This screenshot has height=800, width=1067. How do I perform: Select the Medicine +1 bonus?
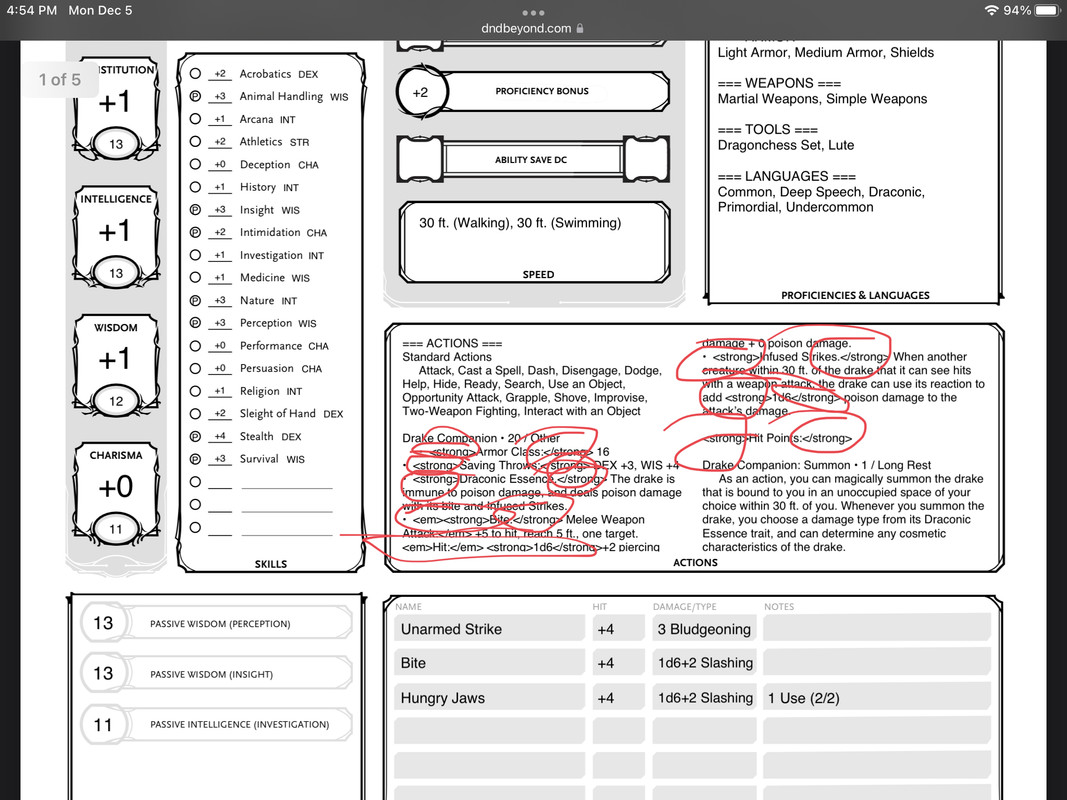pyautogui.click(x=220, y=278)
